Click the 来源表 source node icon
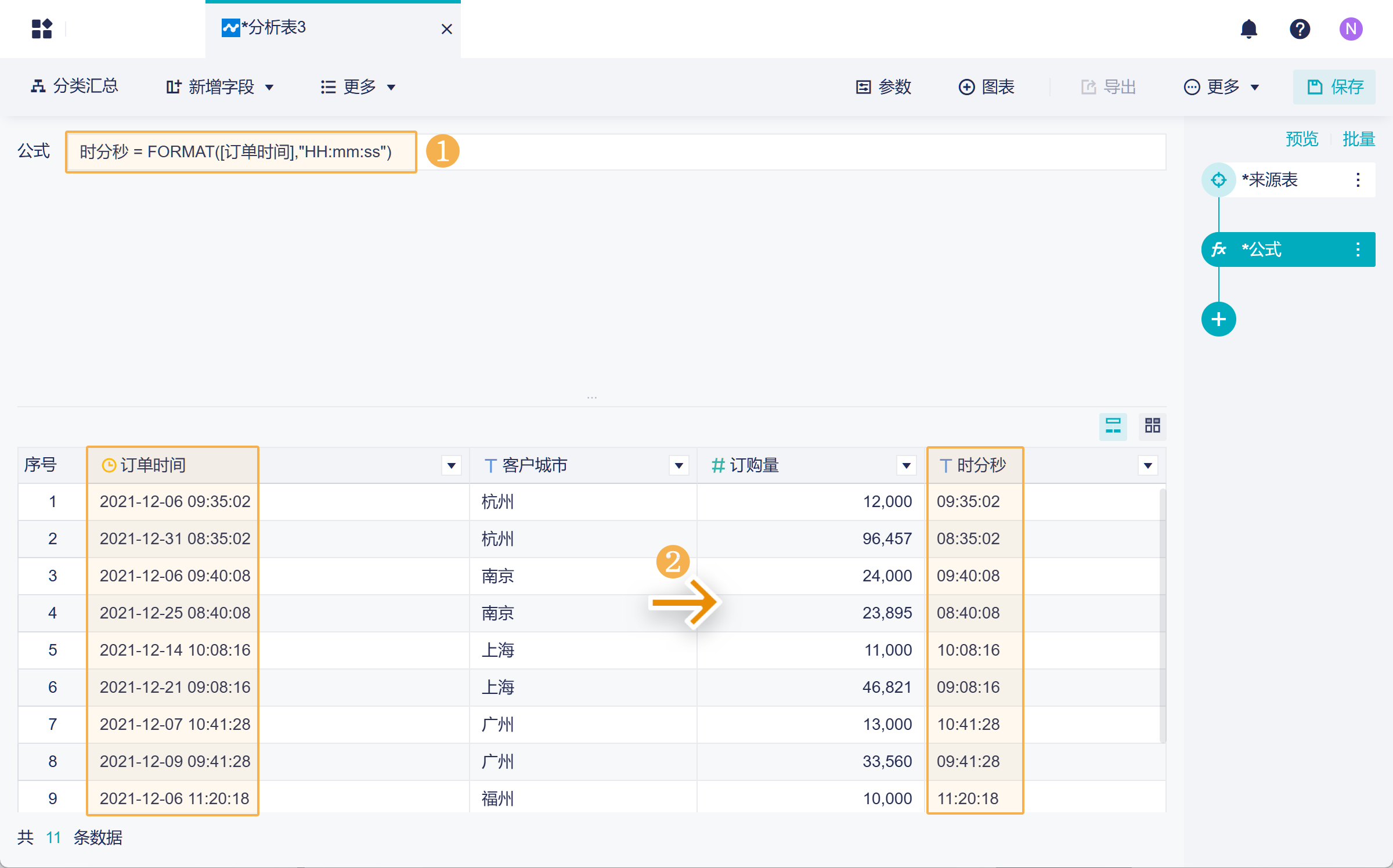Image resolution: width=1393 pixels, height=868 pixels. coord(1218,180)
